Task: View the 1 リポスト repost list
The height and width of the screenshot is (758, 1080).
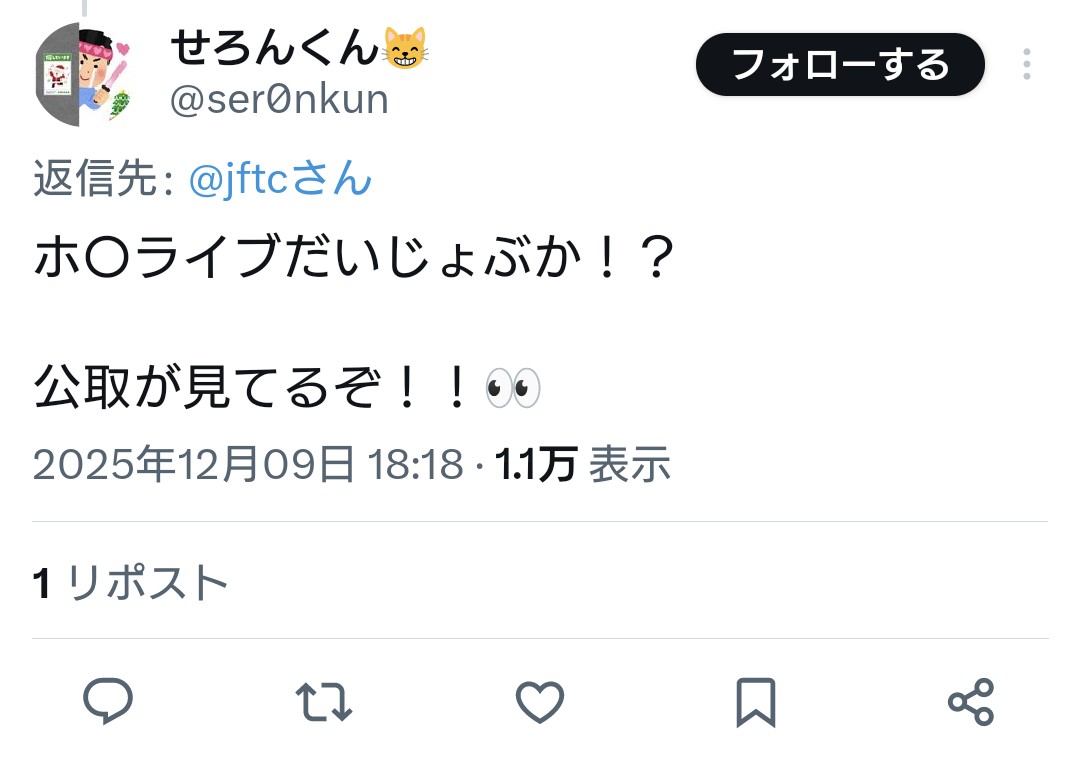Action: [x=130, y=582]
